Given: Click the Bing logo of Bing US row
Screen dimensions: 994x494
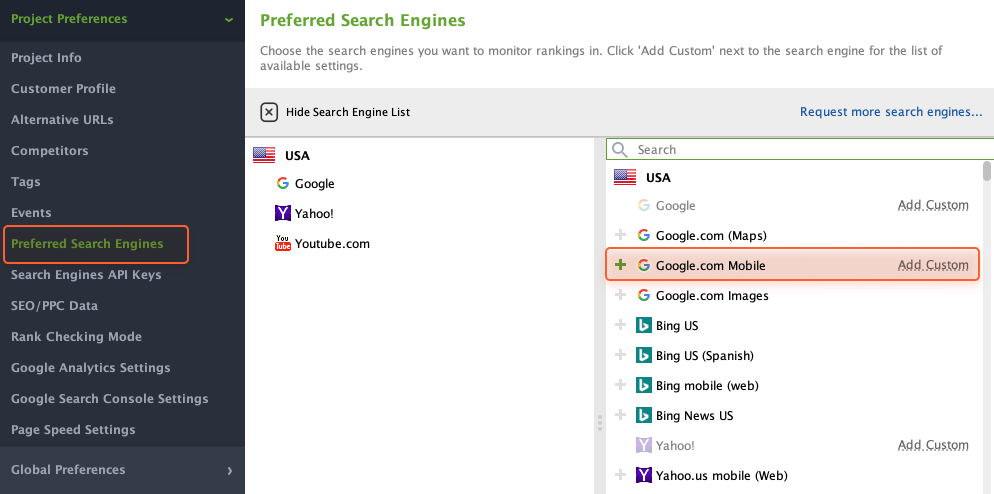Looking at the screenshot, I should 644,325.
